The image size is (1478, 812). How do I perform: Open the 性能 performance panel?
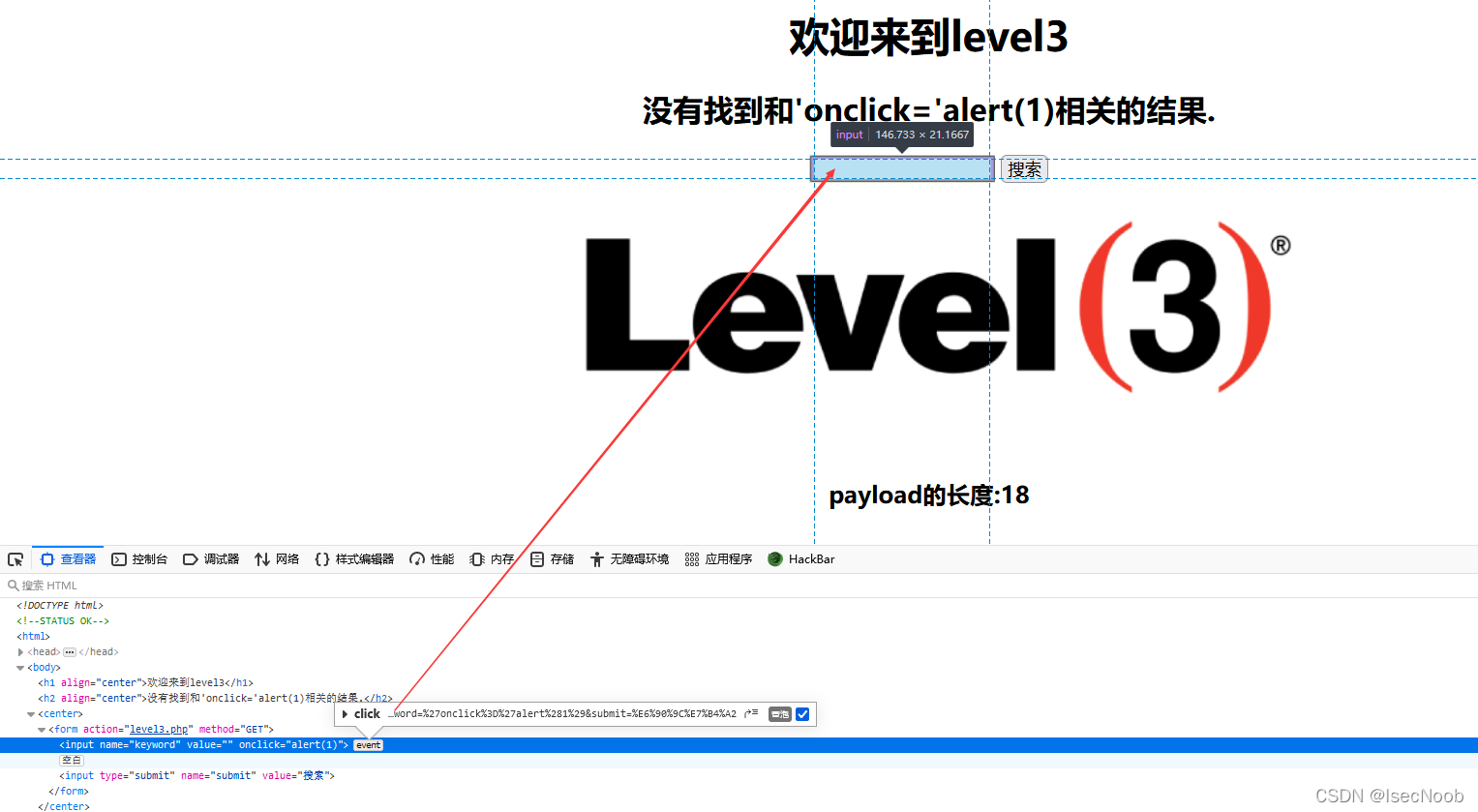[x=431, y=558]
